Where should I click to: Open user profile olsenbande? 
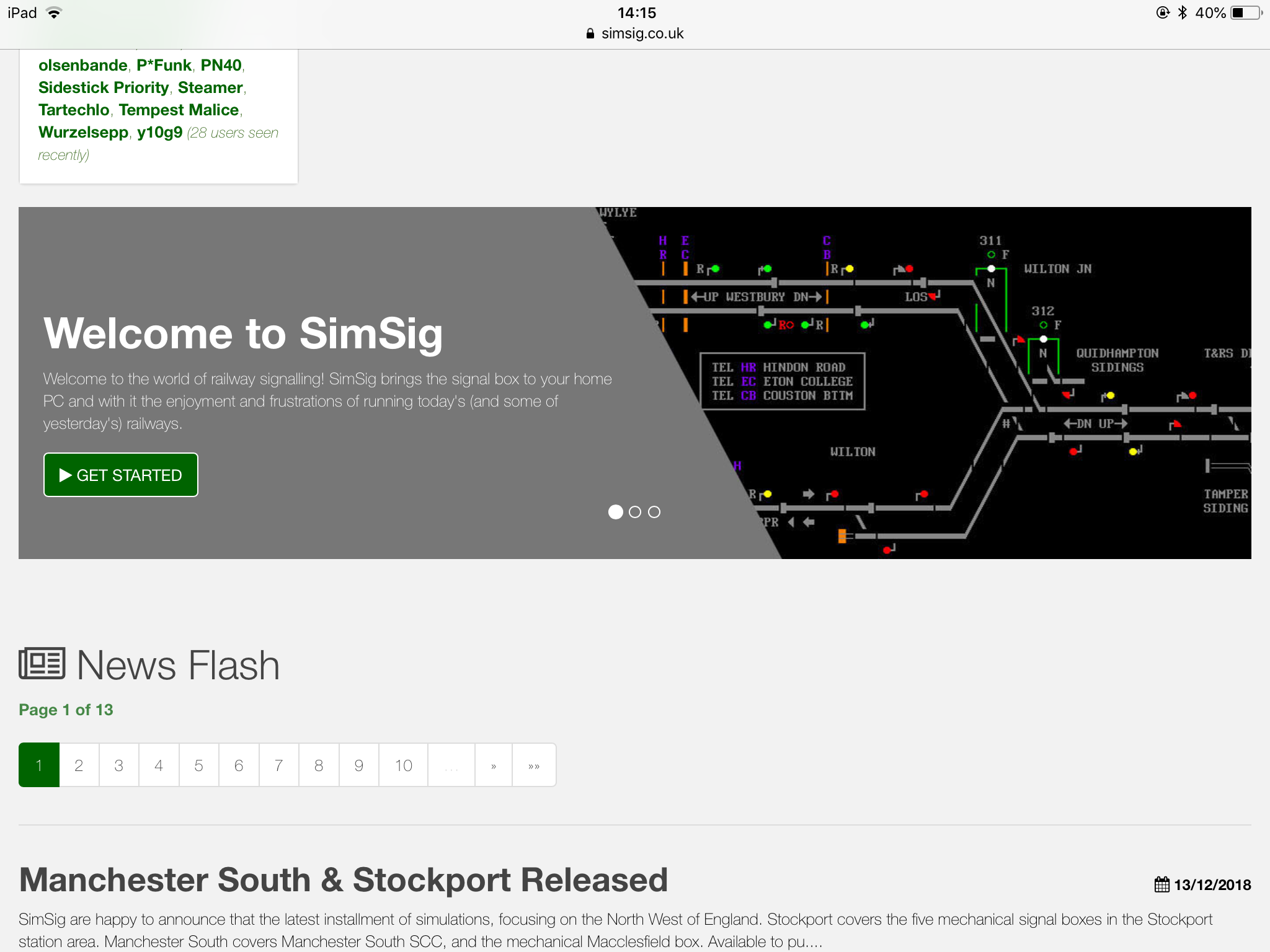(82, 65)
